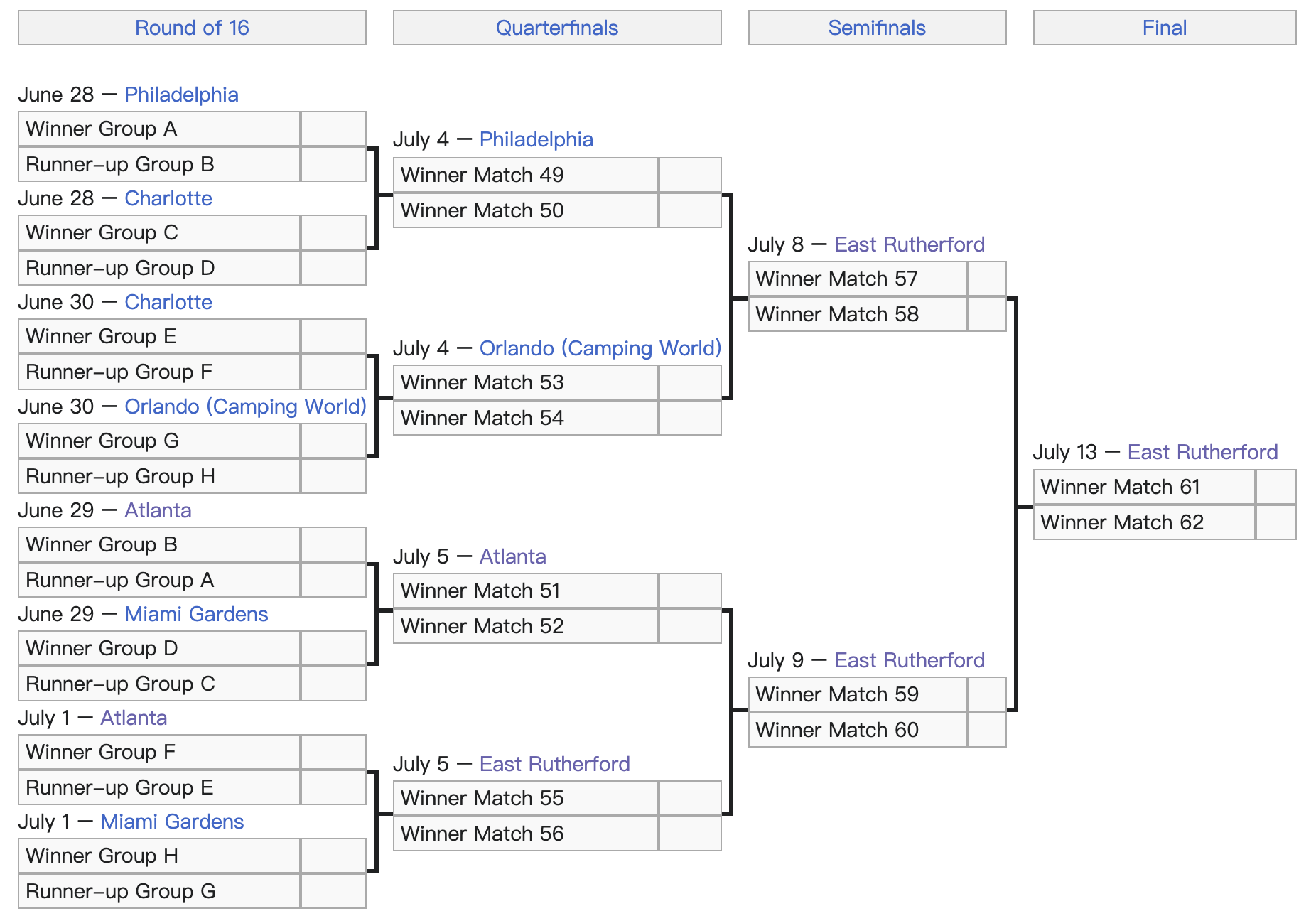Image resolution: width=1316 pixels, height=921 pixels.
Task: Open the Quarterfinals header link
Action: [557, 28]
